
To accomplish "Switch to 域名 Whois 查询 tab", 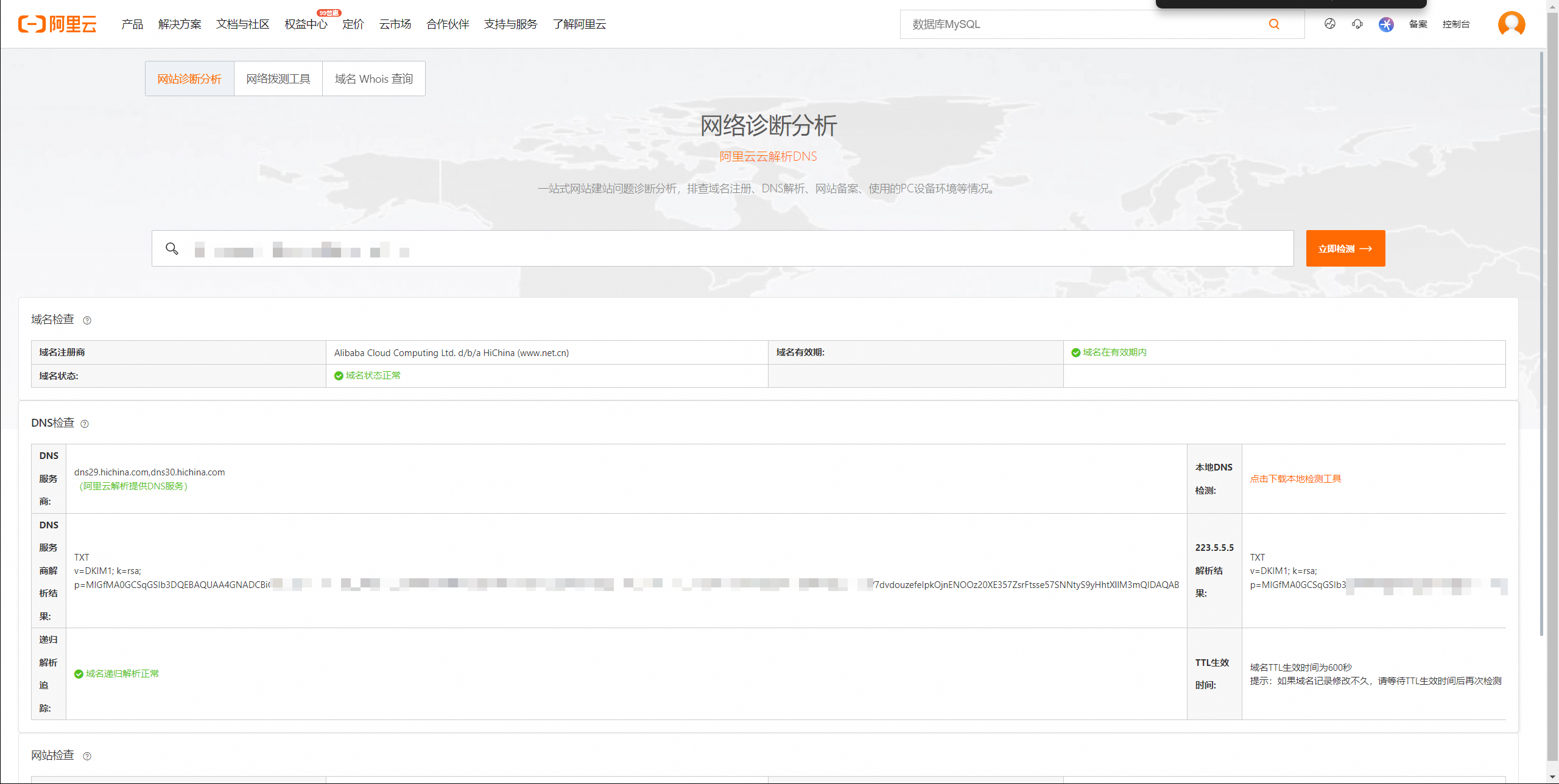I will (x=374, y=79).
